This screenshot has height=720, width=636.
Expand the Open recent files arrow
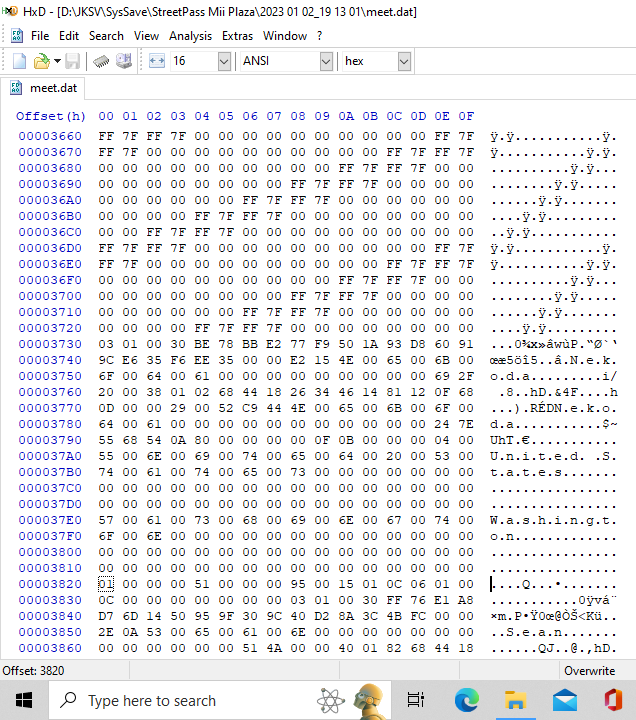pyautogui.click(x=57, y=61)
